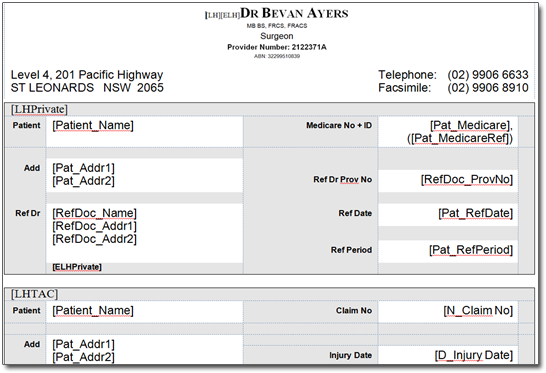
Task: Select the [LHTAC] section tag
Action: pos(34,294)
